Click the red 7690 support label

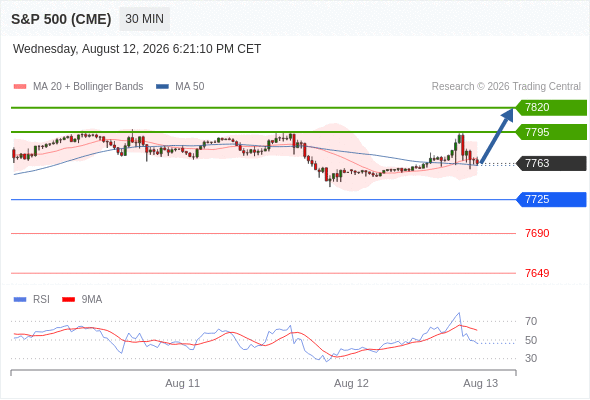[x=537, y=233]
